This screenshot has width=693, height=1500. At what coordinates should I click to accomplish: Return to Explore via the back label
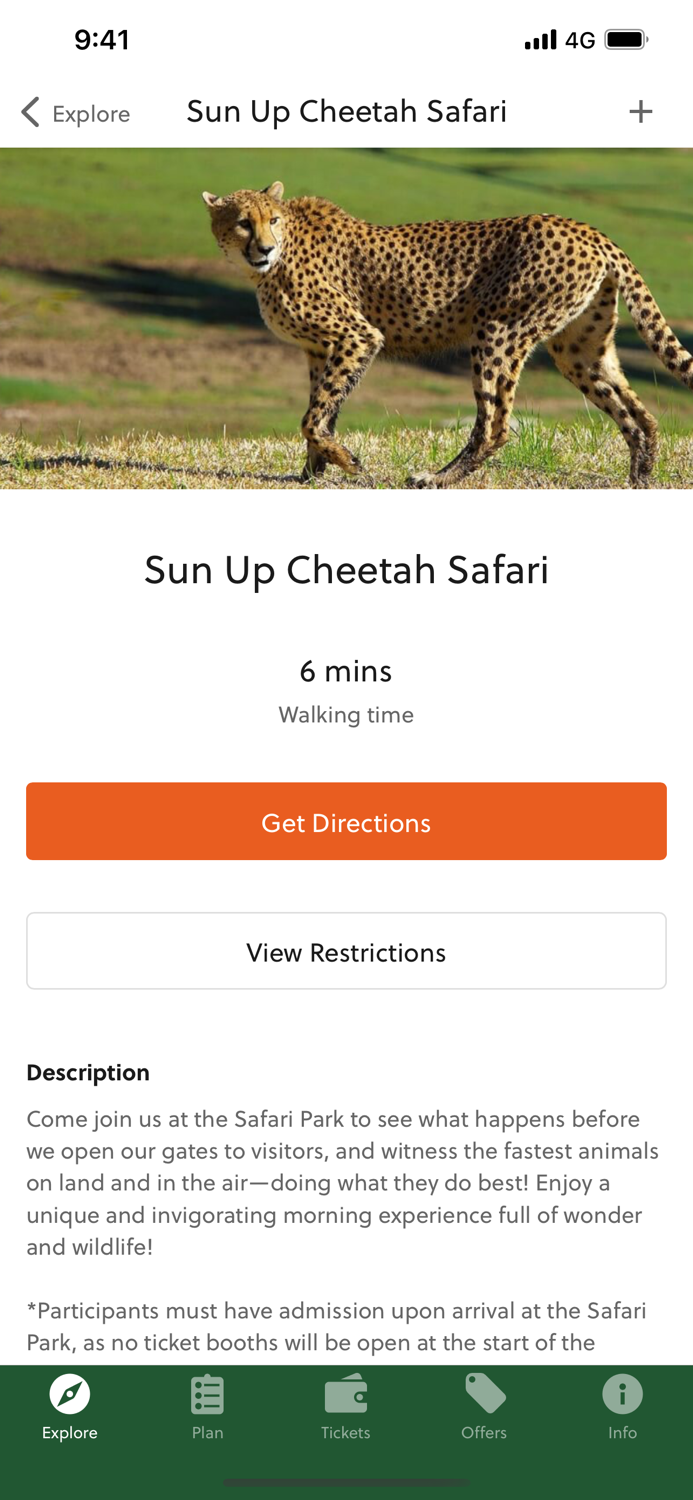pos(90,114)
